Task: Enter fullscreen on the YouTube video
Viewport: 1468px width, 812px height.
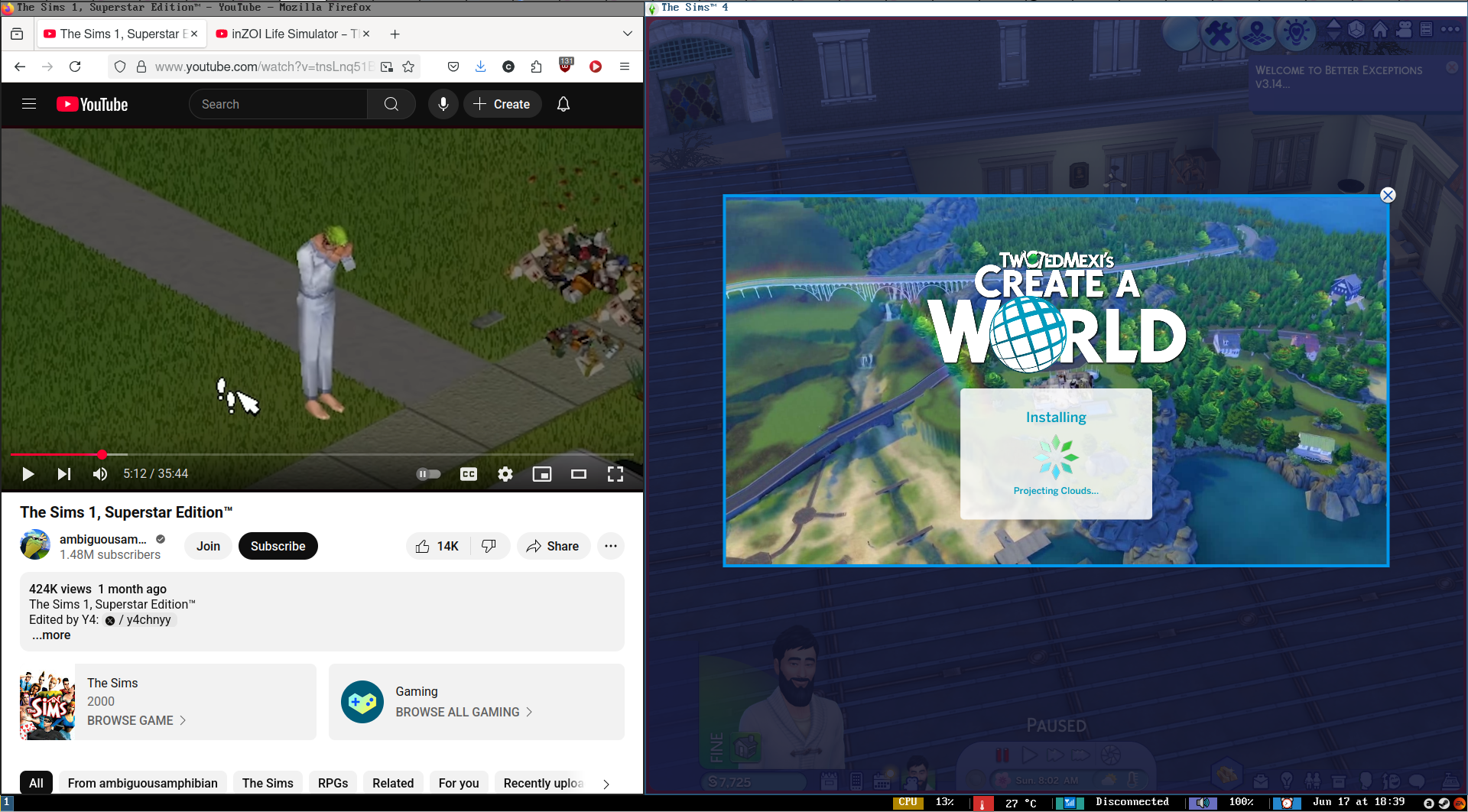Action: [x=615, y=474]
